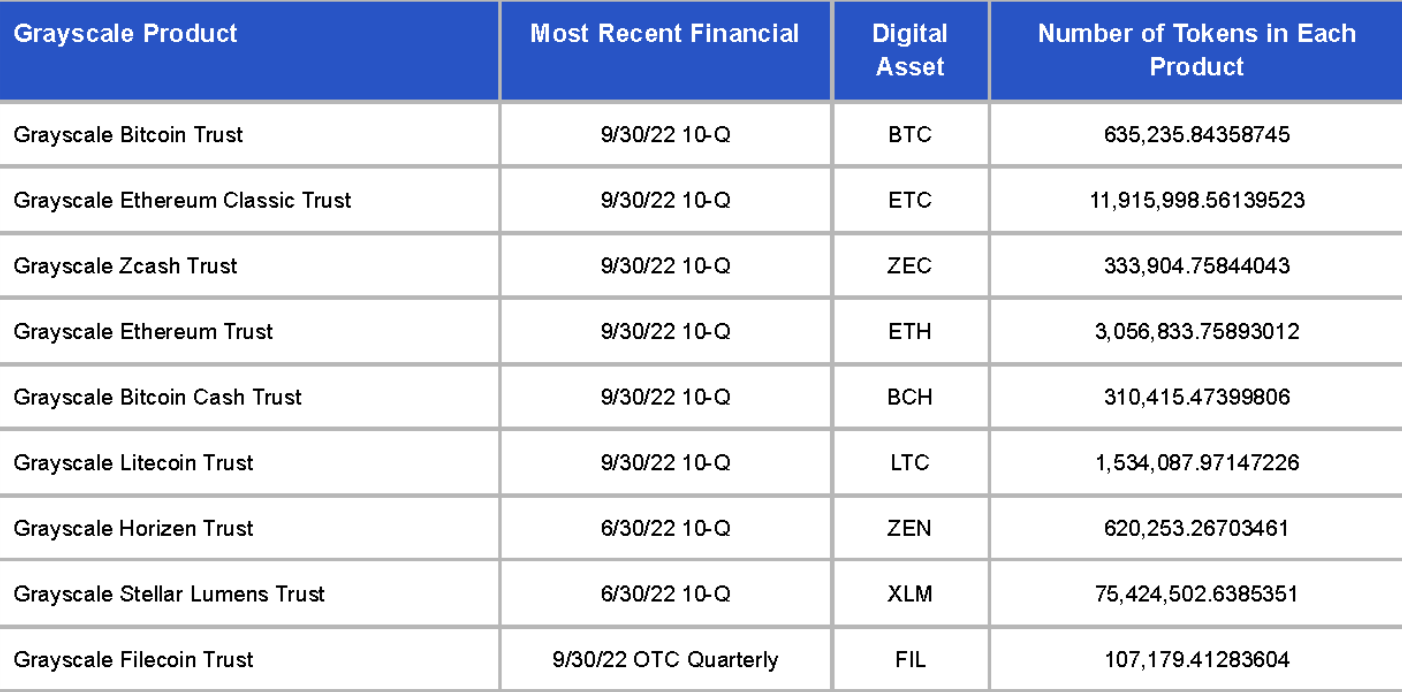
Task: Click the BTC digital asset cell
Action: [909, 135]
